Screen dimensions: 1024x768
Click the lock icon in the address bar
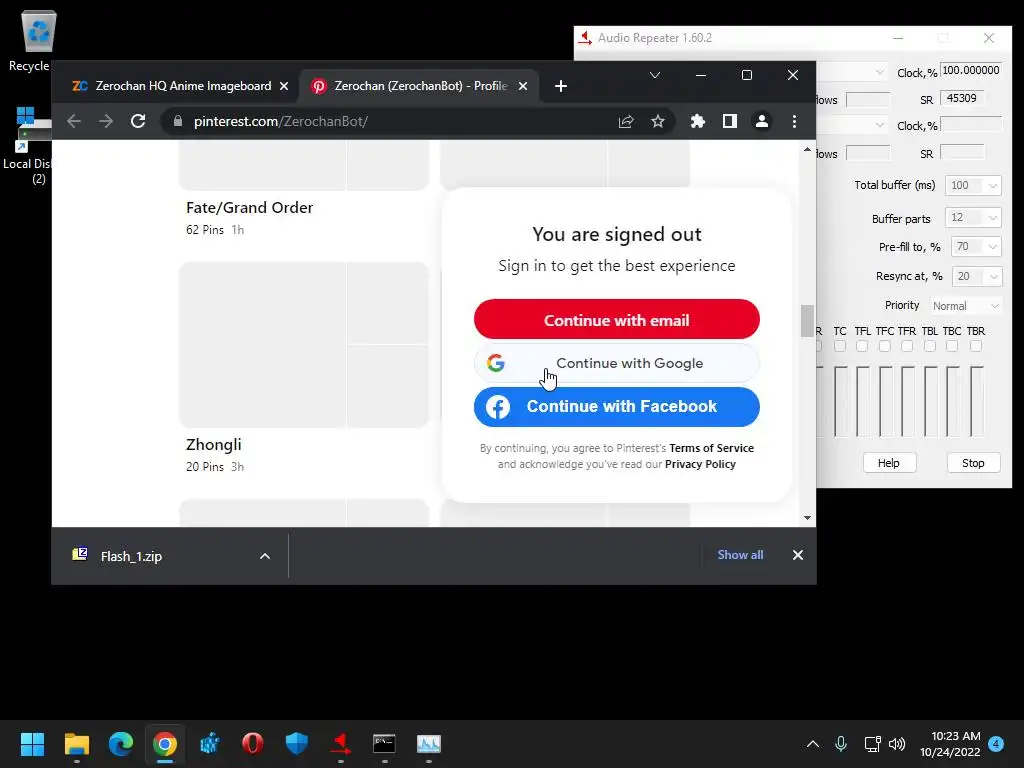178,121
